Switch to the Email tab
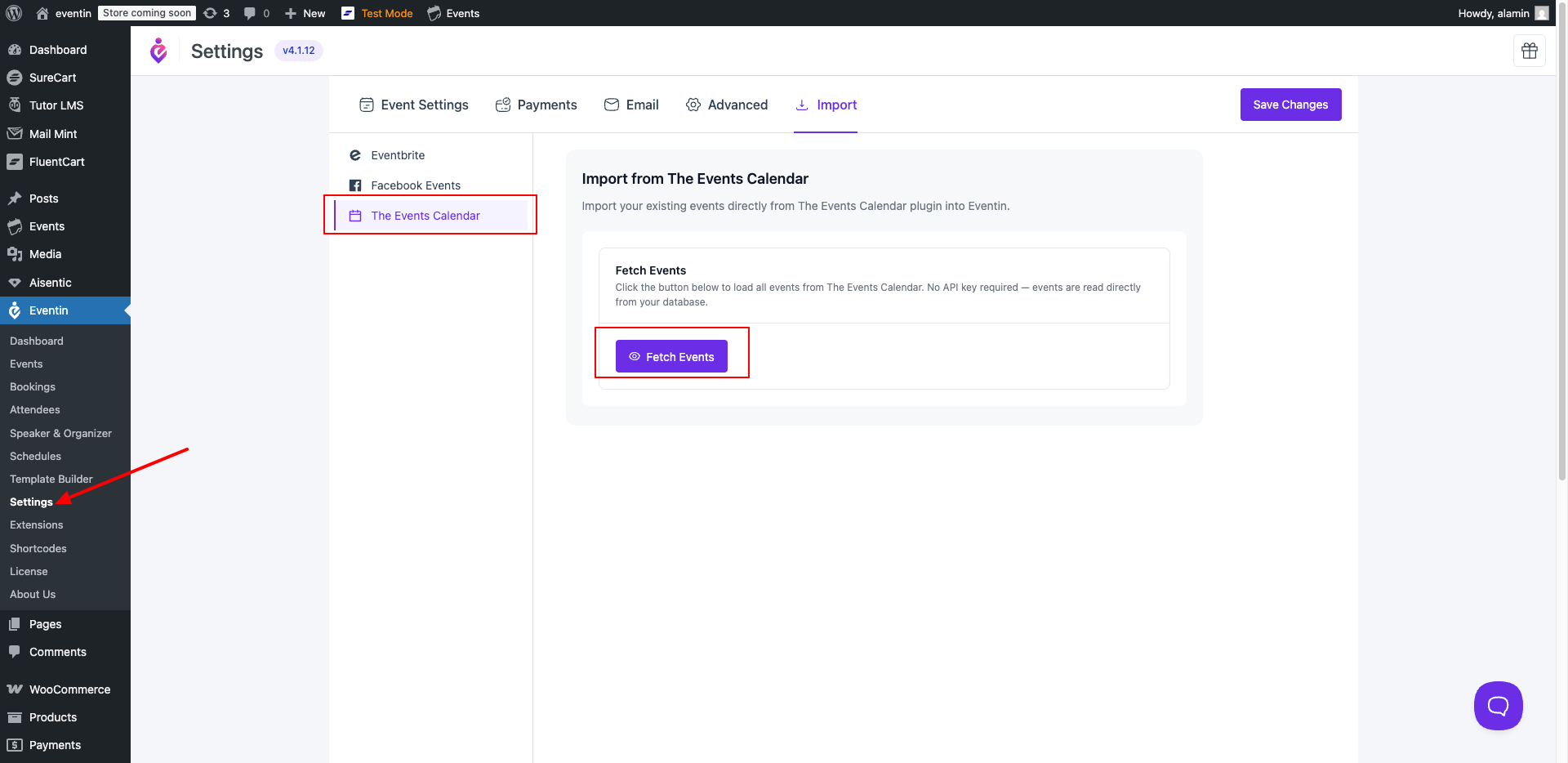 point(631,105)
